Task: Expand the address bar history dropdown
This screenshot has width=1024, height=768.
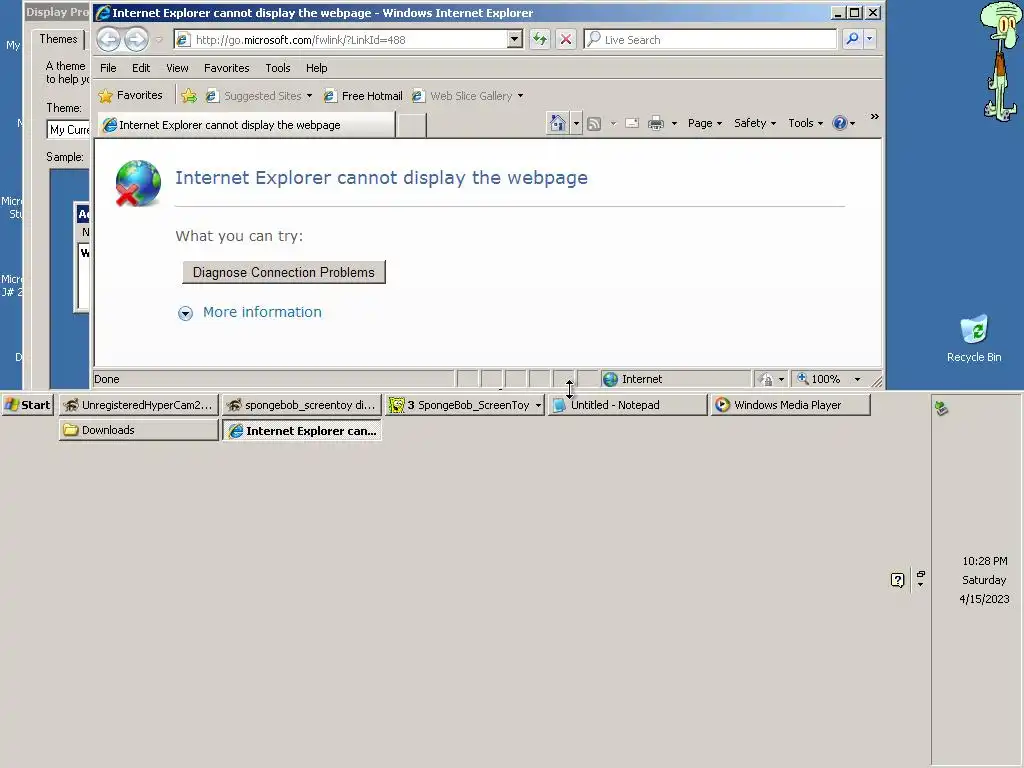Action: (x=515, y=39)
